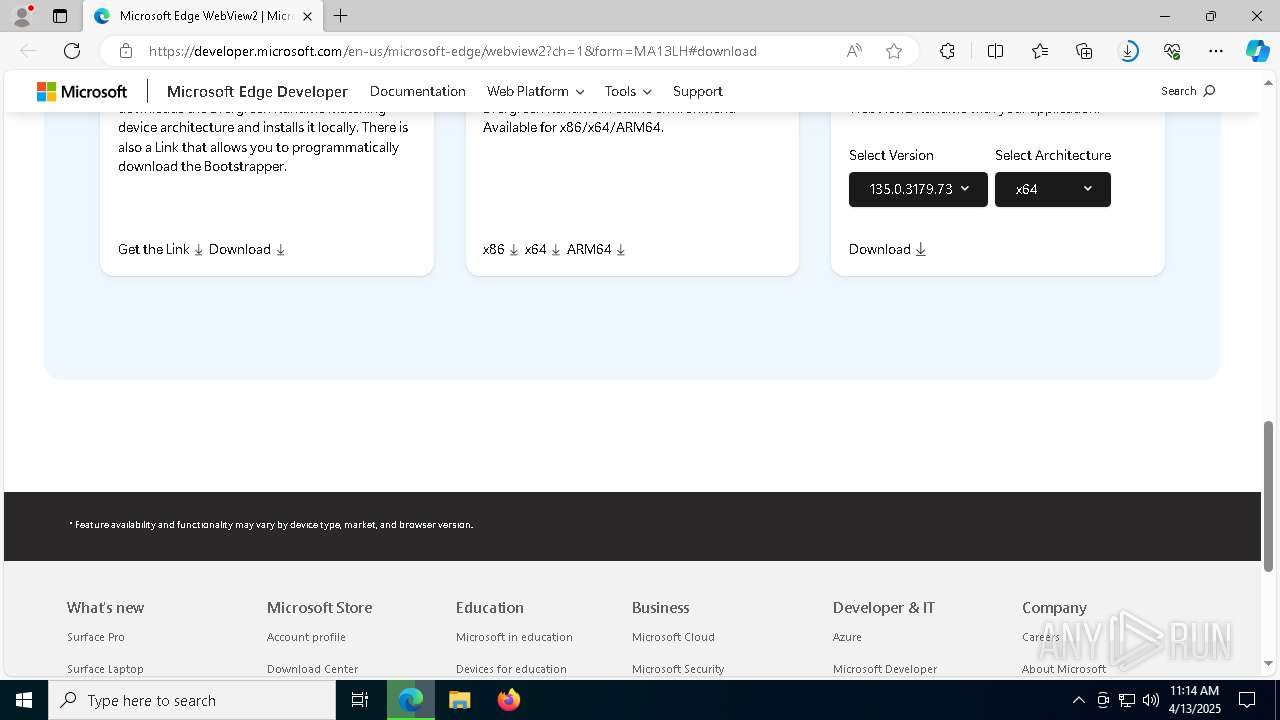This screenshot has width=1280, height=720.
Task: Open Collections icon in toolbar
Action: (x=1084, y=51)
